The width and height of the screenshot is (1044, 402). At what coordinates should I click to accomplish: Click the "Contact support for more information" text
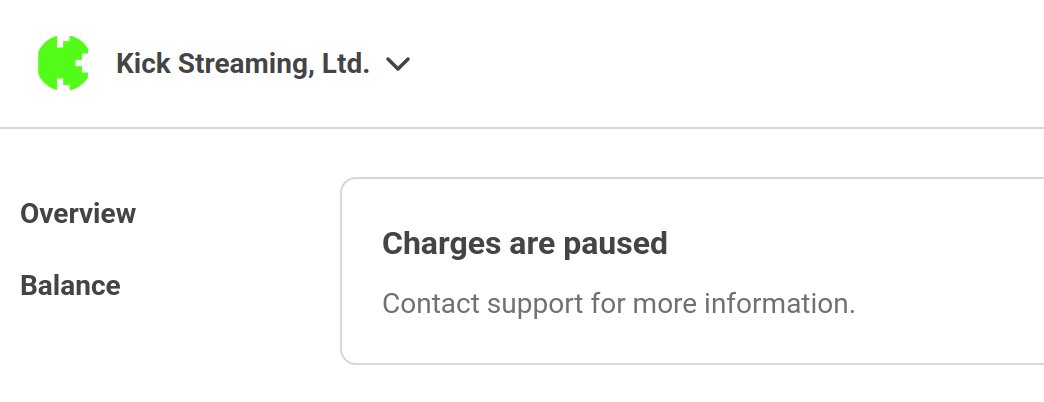pyautogui.click(x=618, y=303)
